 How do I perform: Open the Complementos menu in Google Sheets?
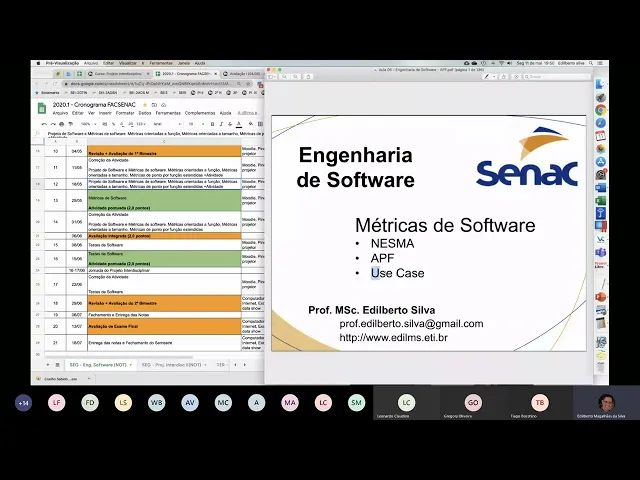200,113
